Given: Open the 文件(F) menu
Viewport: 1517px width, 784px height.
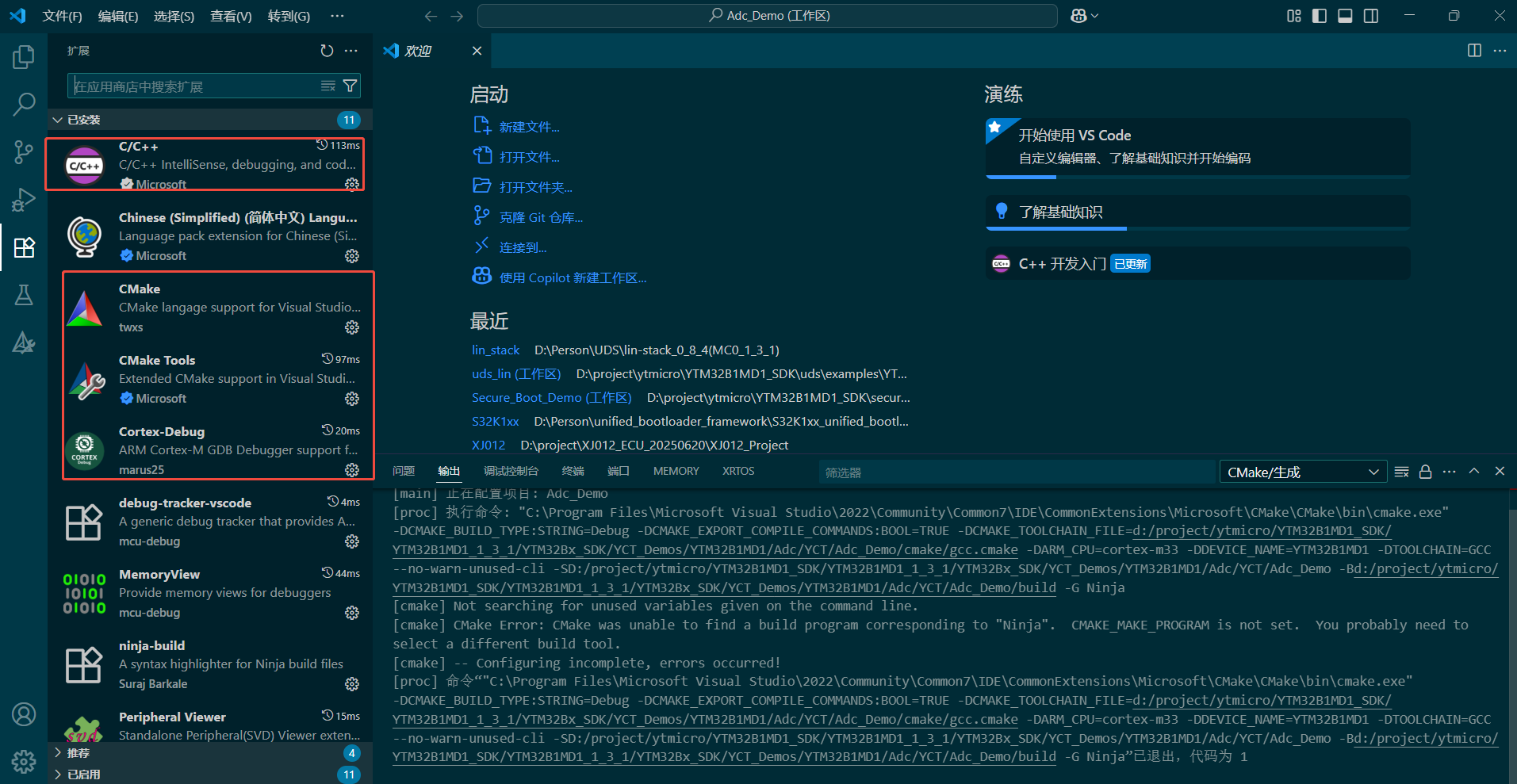Looking at the screenshot, I should (x=62, y=16).
